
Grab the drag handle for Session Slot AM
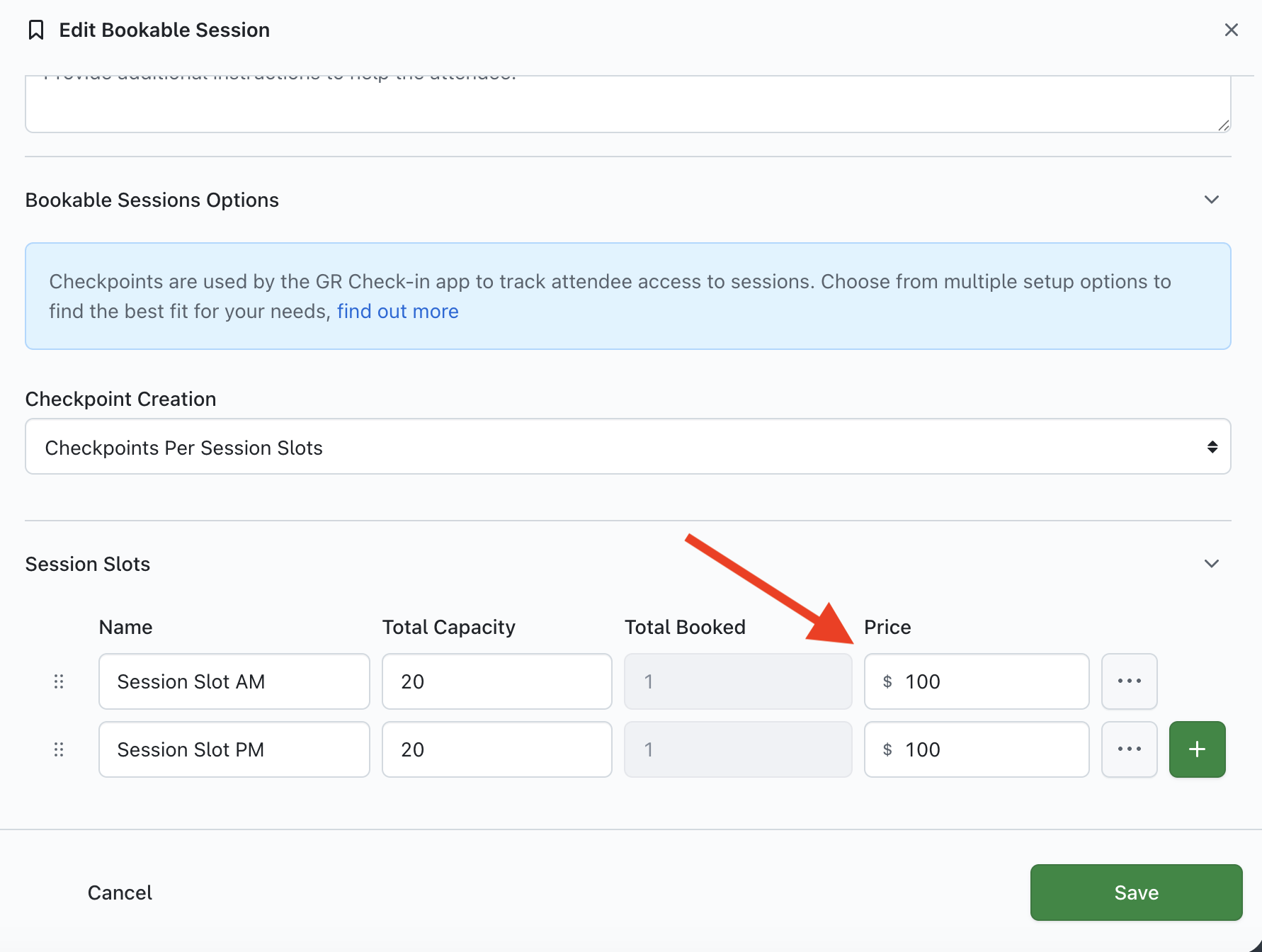point(59,681)
